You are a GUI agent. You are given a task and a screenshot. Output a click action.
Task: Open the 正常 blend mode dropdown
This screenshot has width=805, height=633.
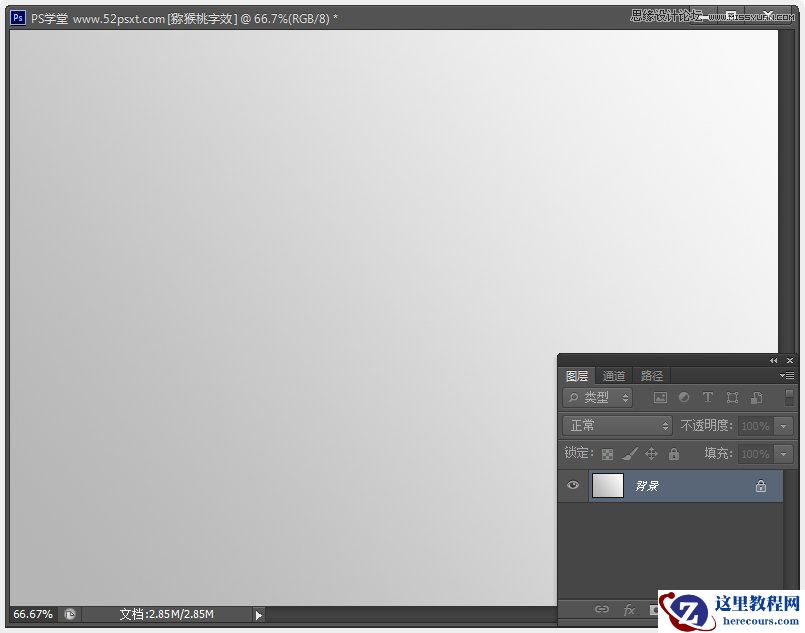click(x=617, y=426)
